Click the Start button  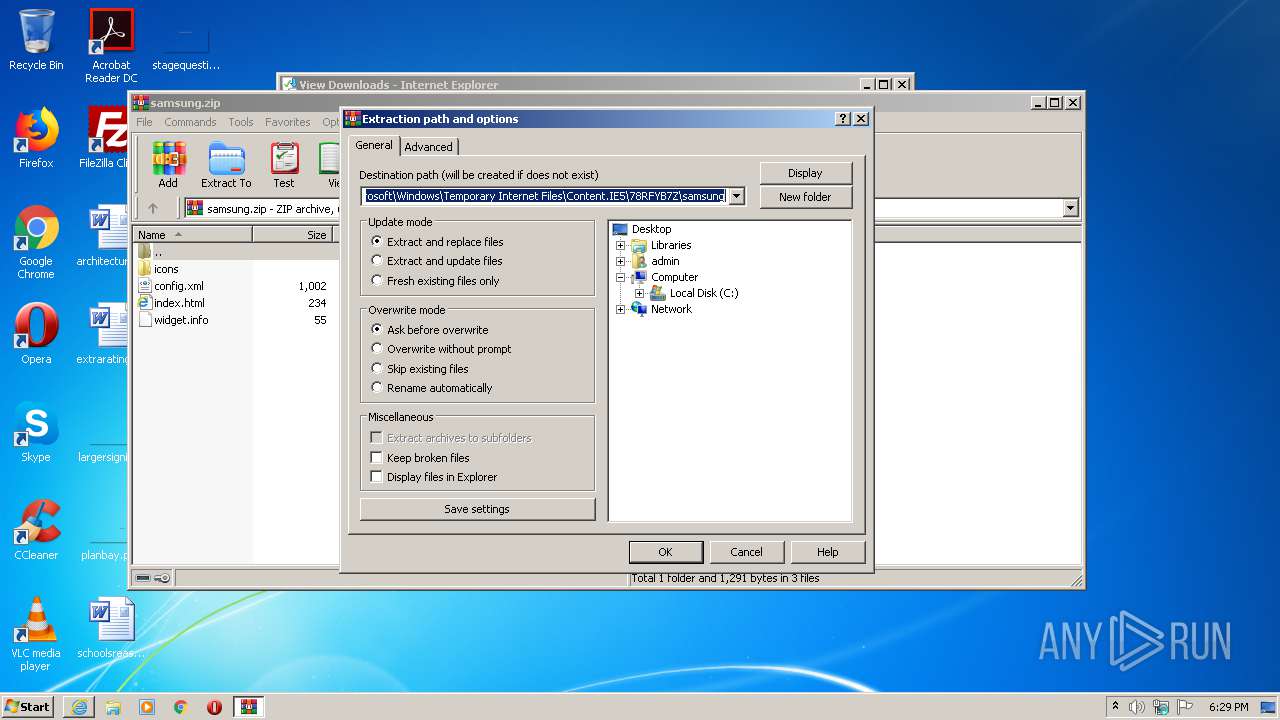(28, 707)
